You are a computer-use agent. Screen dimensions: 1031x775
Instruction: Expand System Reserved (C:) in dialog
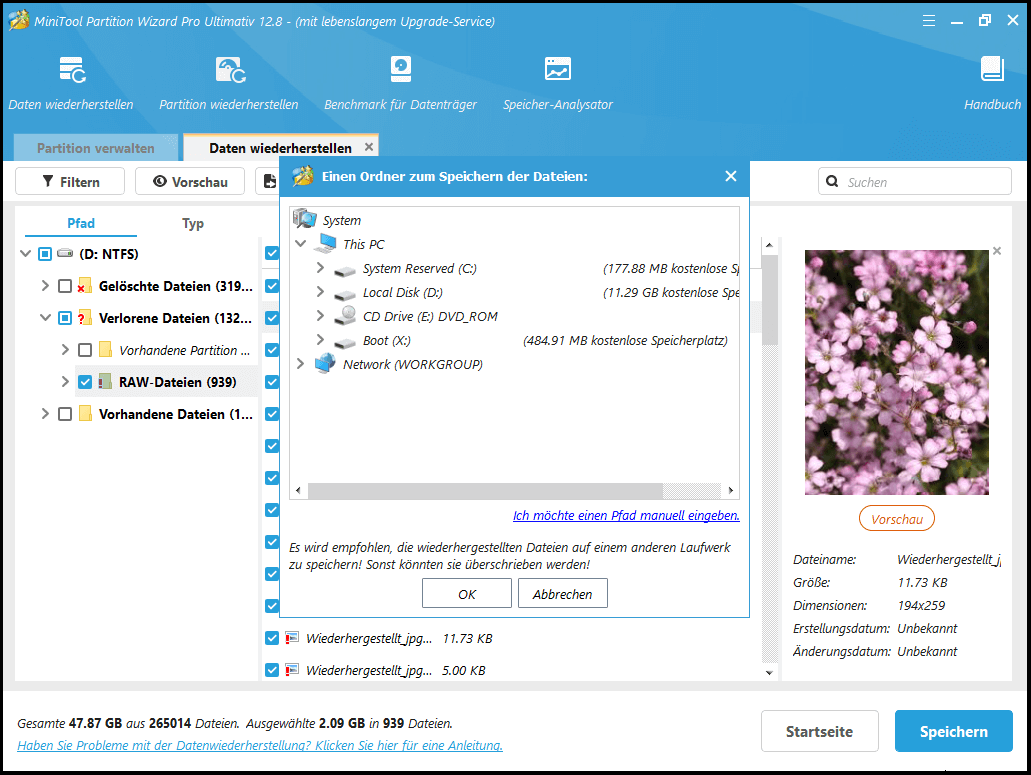[320, 268]
